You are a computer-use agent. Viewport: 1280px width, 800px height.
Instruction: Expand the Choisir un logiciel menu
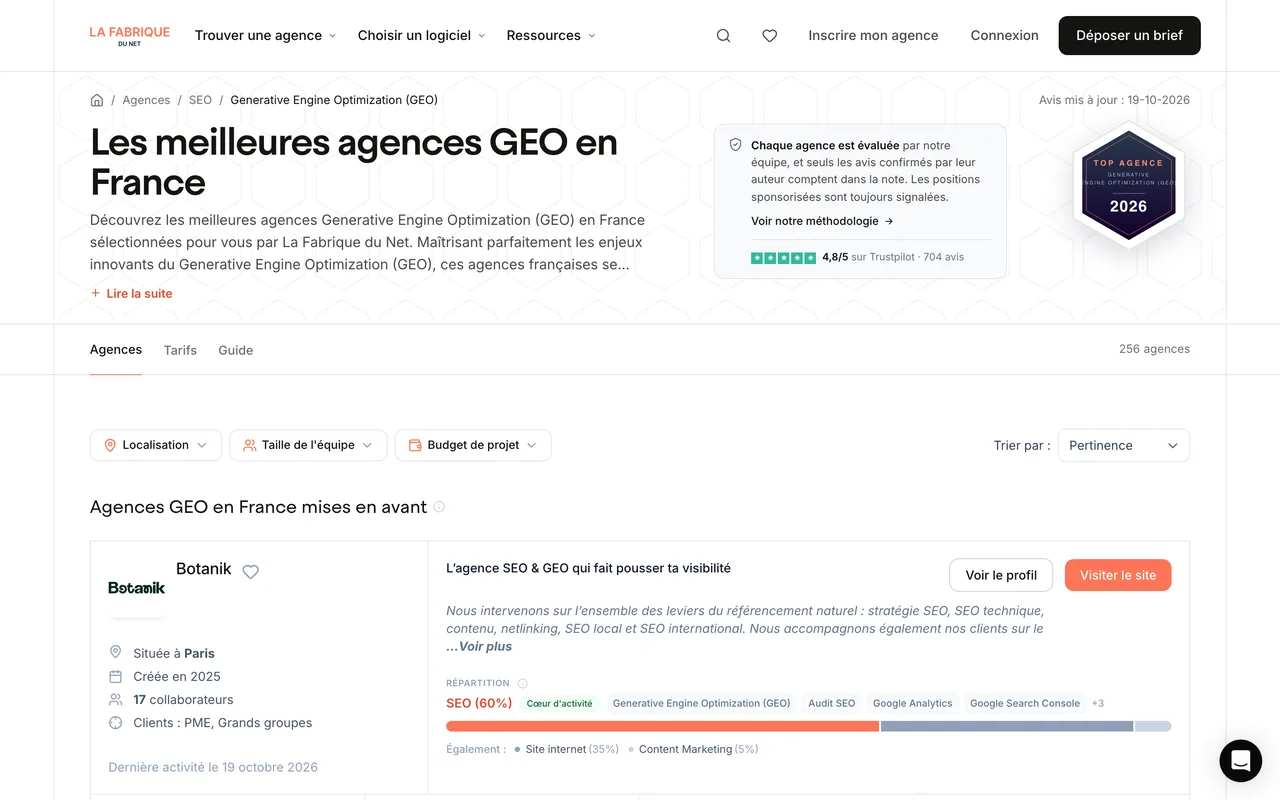[x=421, y=36]
